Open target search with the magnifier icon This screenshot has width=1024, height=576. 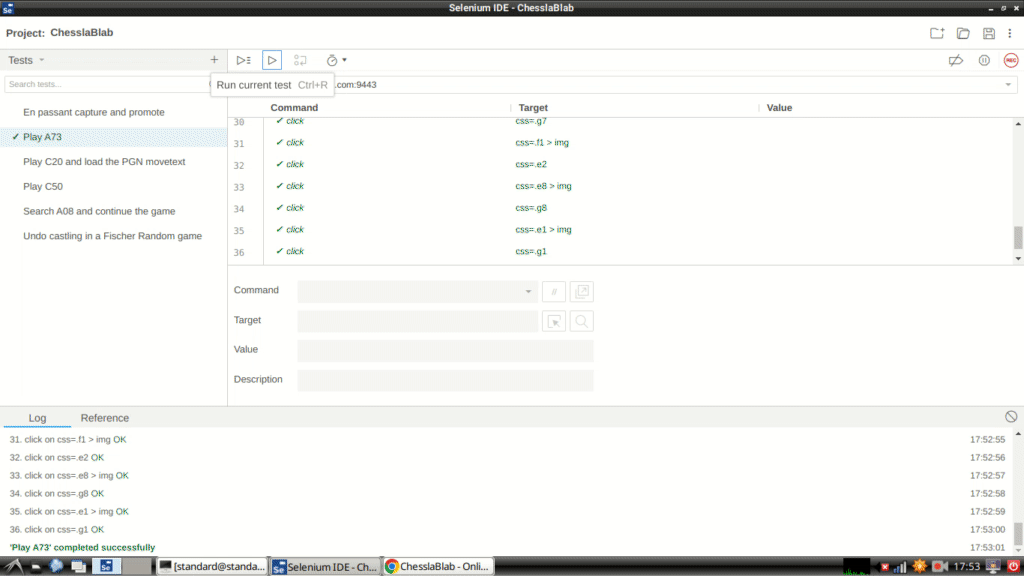580,321
